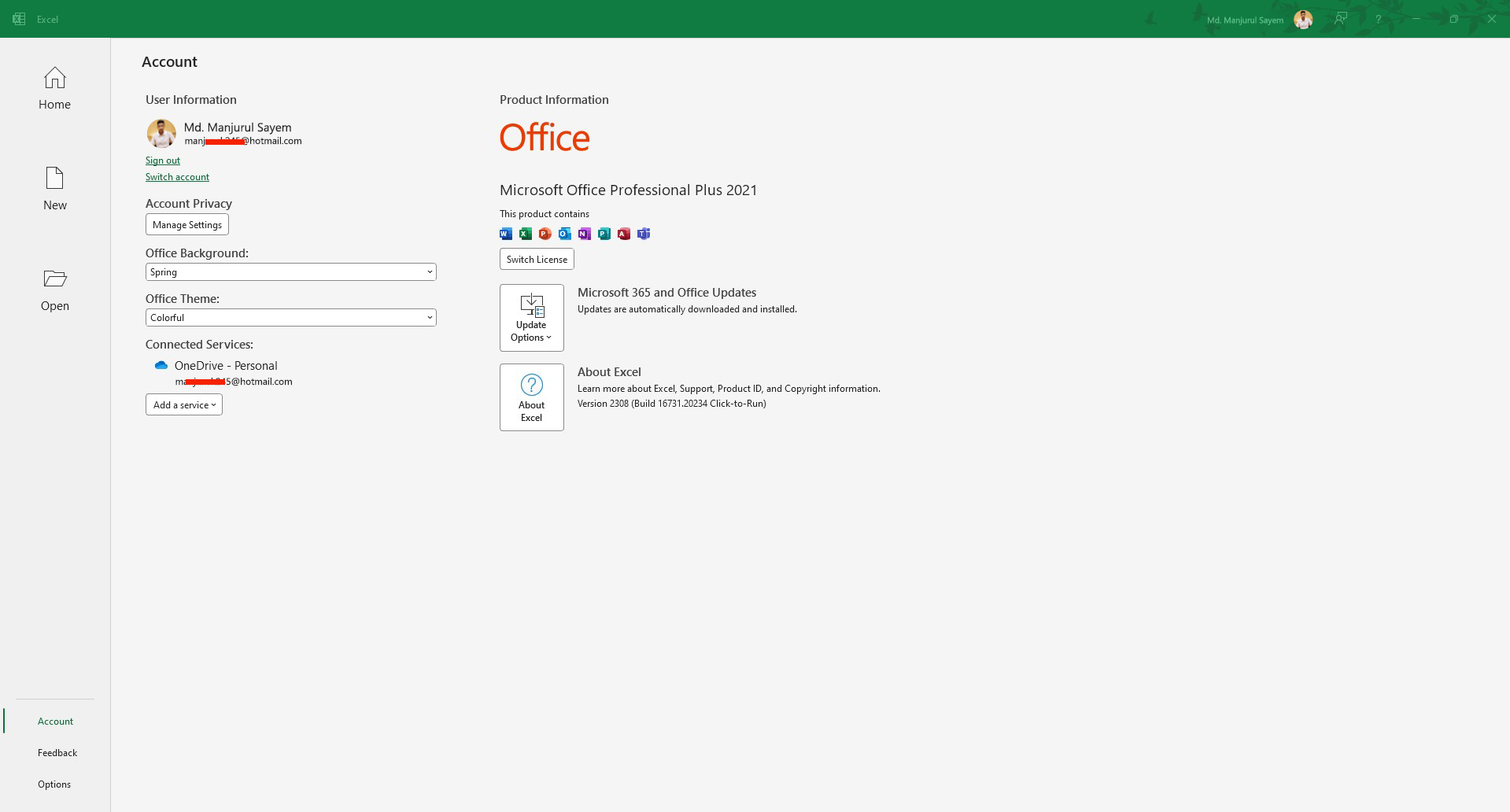
Task: Click the Switch account link
Action: point(177,177)
